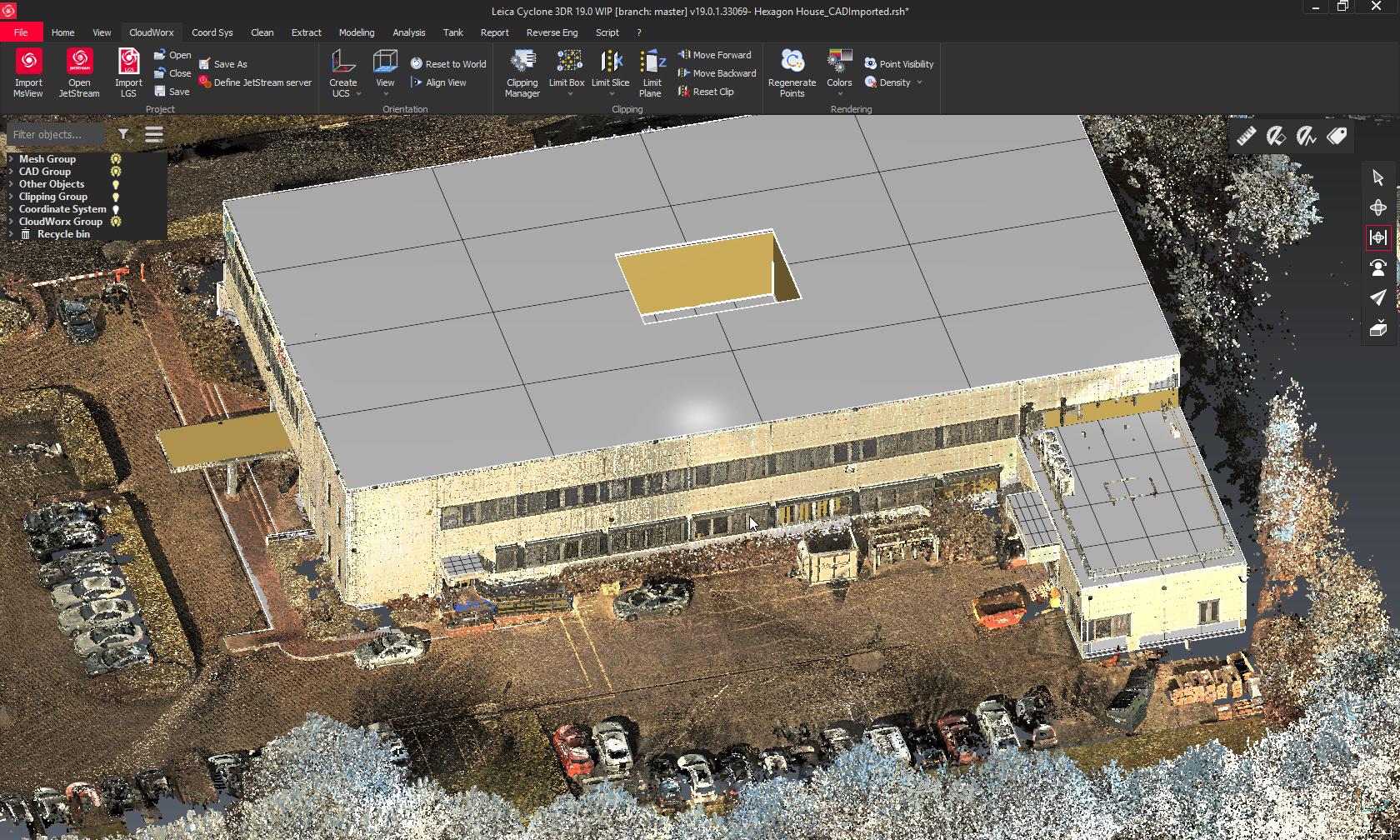Expand the CAD Group tree node
The image size is (1400, 840).
11,172
